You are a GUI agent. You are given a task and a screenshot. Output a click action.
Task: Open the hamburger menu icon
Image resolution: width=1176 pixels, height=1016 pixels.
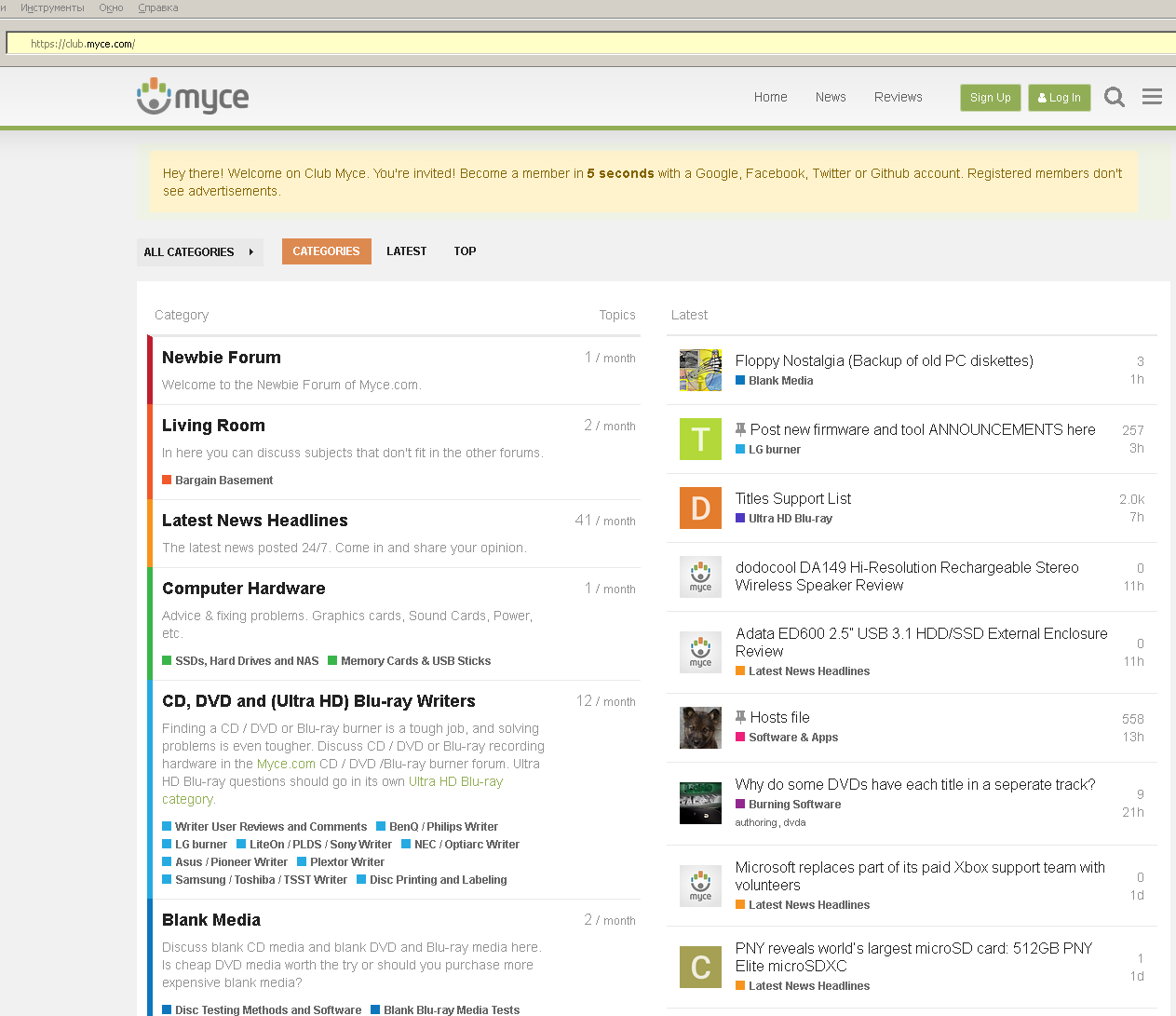[1152, 97]
